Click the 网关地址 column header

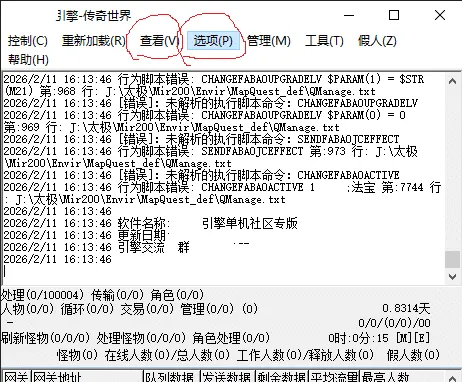point(87,377)
